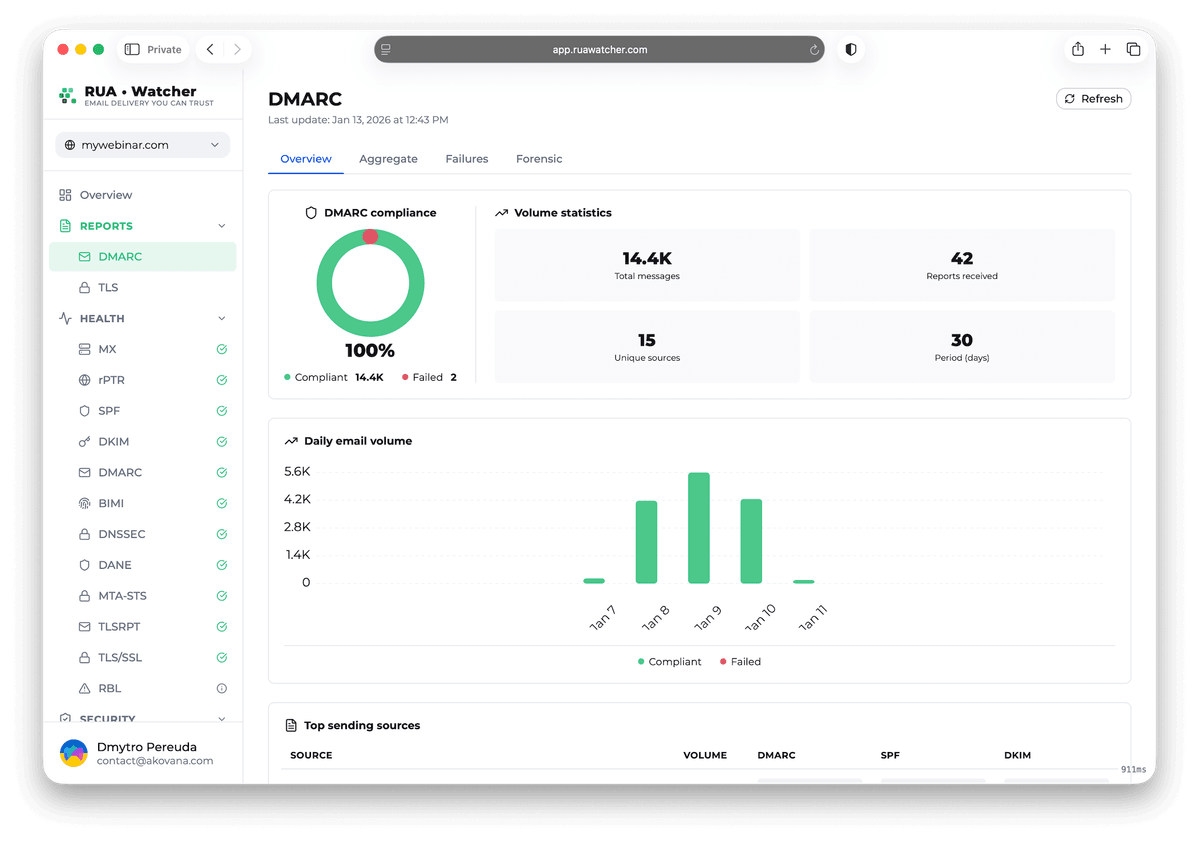Switch to the Overview tab

(x=306, y=159)
